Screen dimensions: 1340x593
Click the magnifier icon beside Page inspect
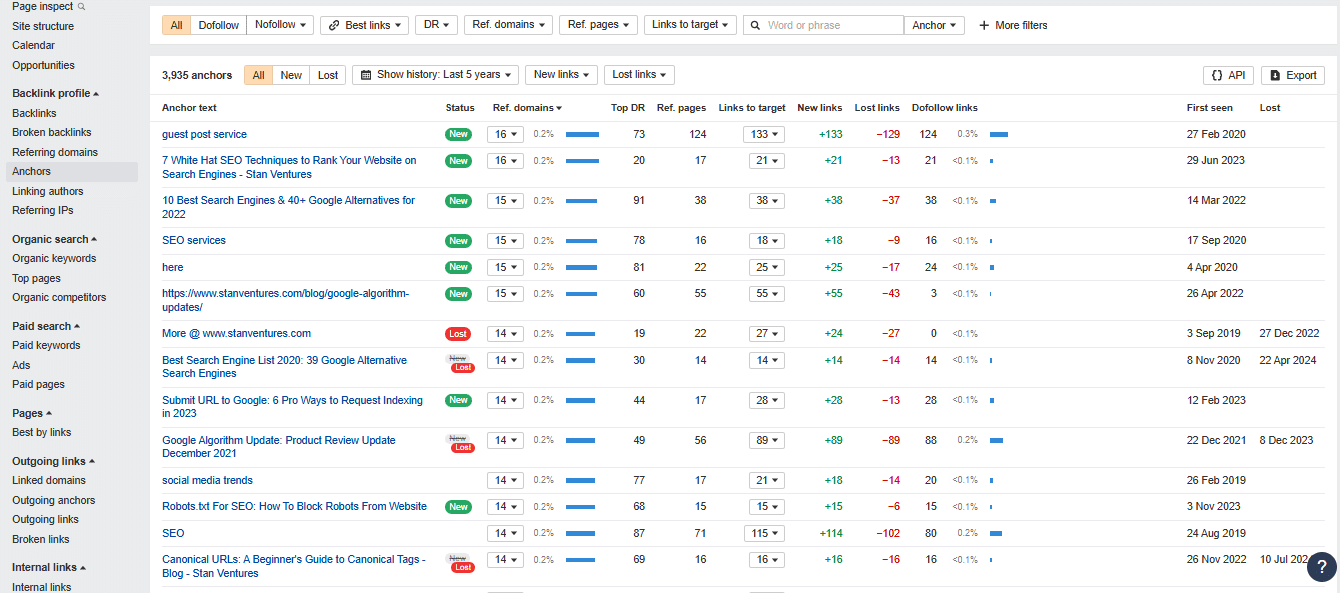[x=82, y=6]
